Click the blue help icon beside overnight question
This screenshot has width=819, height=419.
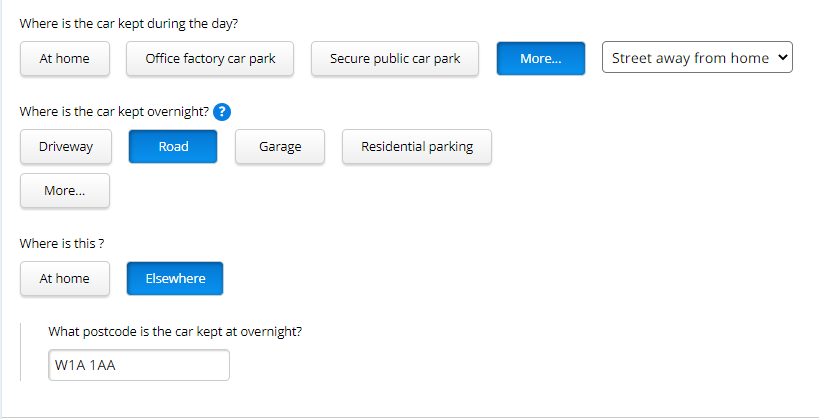pyautogui.click(x=223, y=112)
